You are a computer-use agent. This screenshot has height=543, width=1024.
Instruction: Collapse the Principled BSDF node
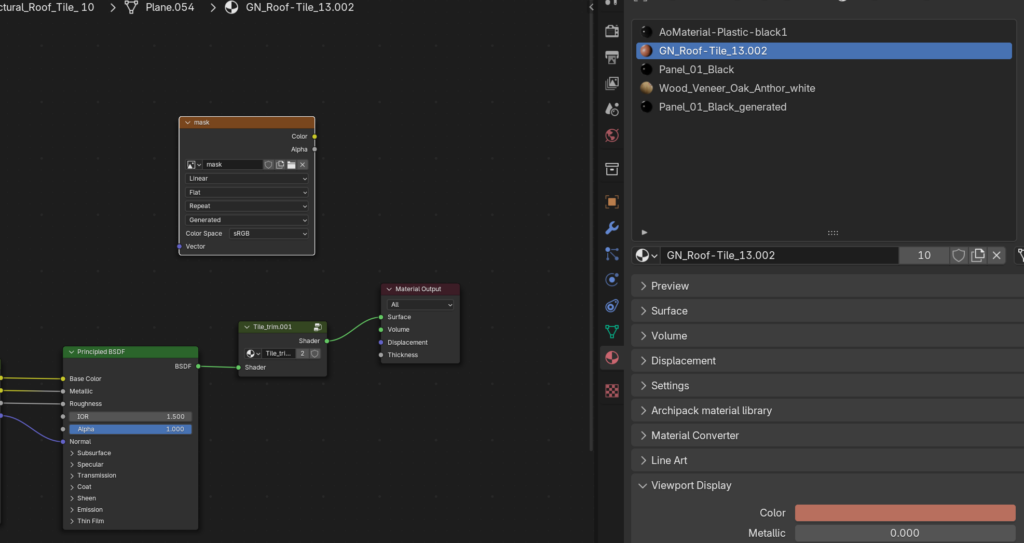(71, 352)
